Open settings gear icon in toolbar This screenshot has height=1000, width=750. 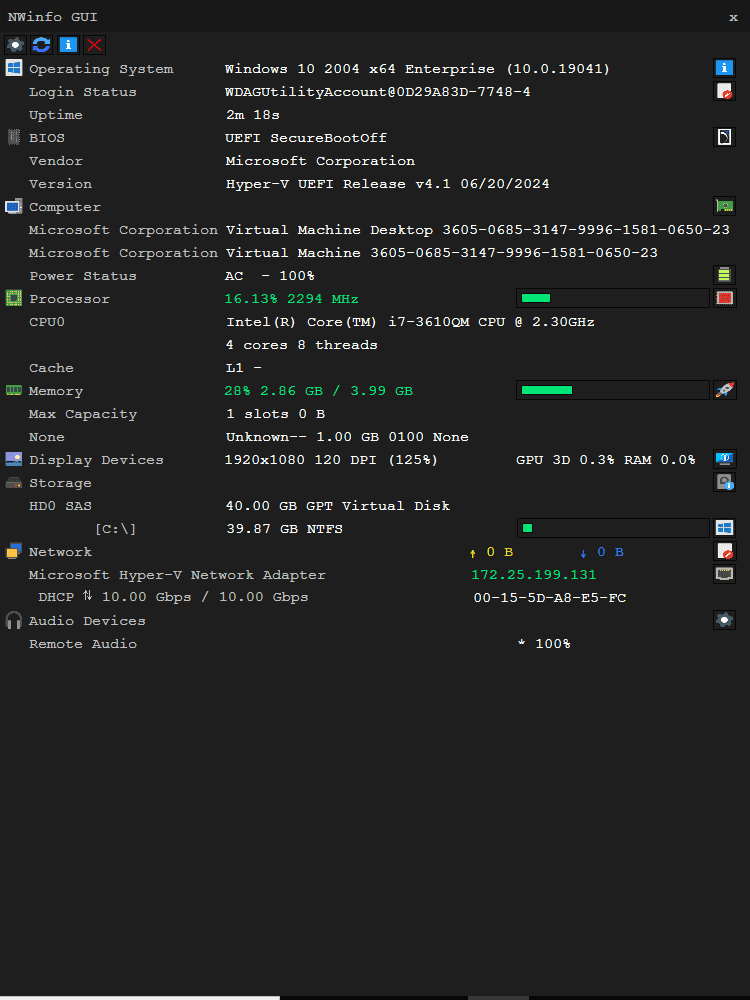tap(16, 45)
